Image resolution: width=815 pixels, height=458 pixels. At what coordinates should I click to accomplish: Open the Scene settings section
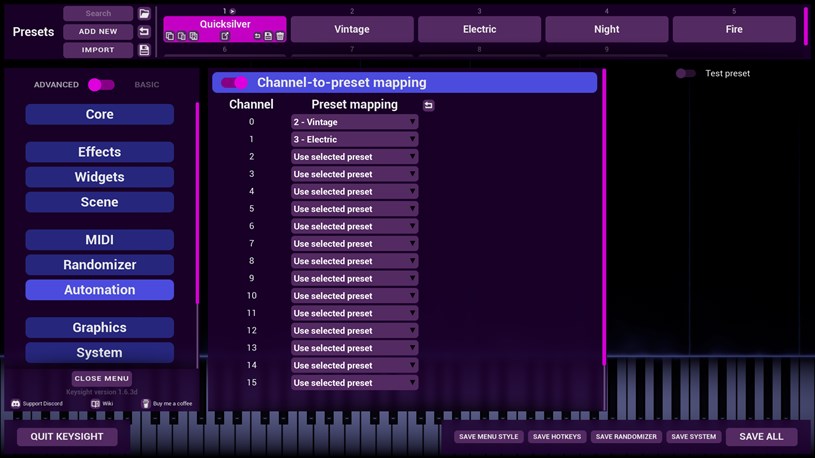99,202
